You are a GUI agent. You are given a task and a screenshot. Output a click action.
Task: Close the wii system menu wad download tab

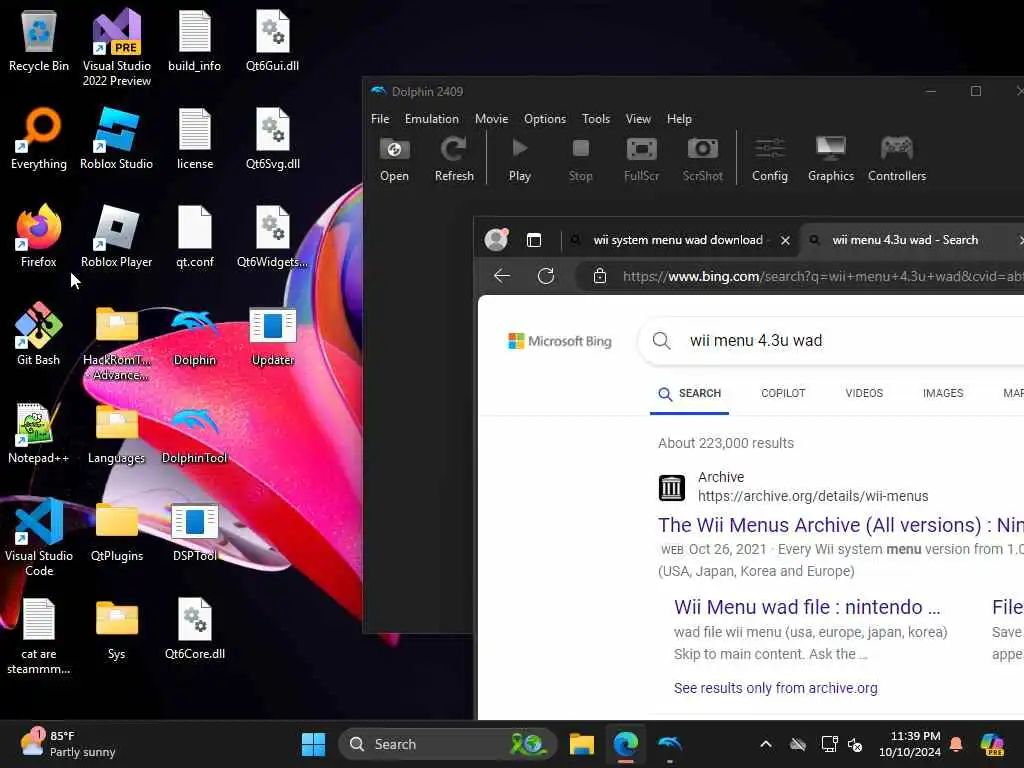[x=786, y=240]
